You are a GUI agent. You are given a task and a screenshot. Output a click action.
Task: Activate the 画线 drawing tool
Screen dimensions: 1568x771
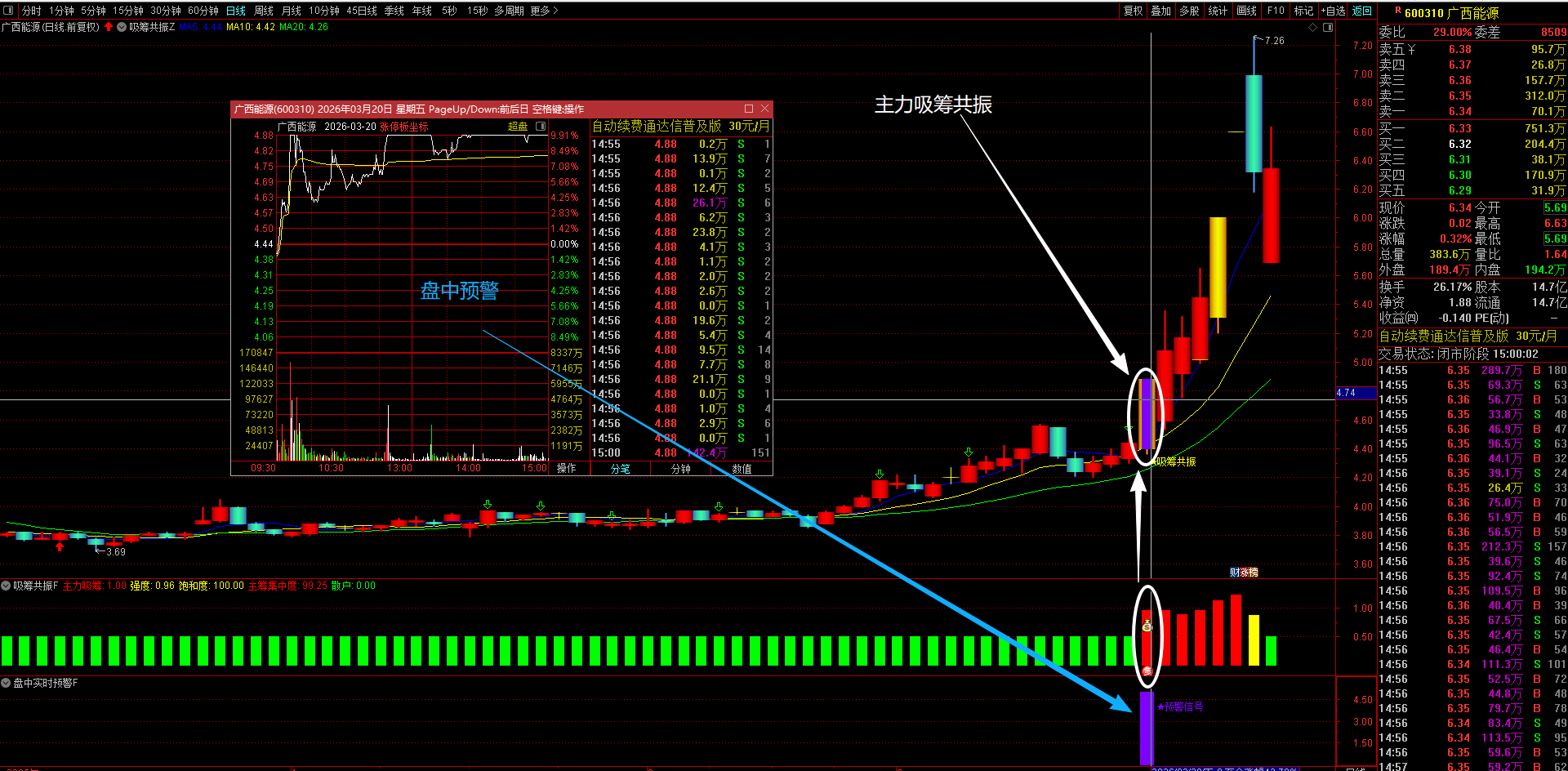(x=1247, y=11)
